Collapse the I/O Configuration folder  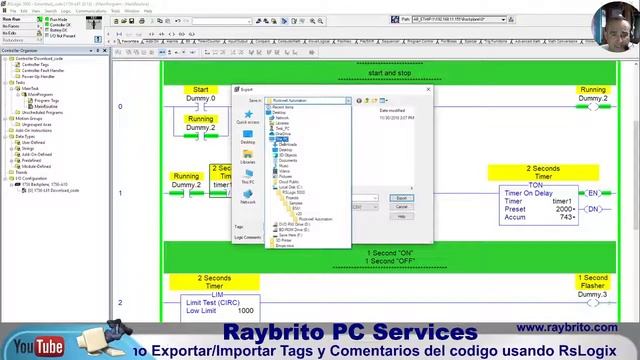click(x=6, y=178)
